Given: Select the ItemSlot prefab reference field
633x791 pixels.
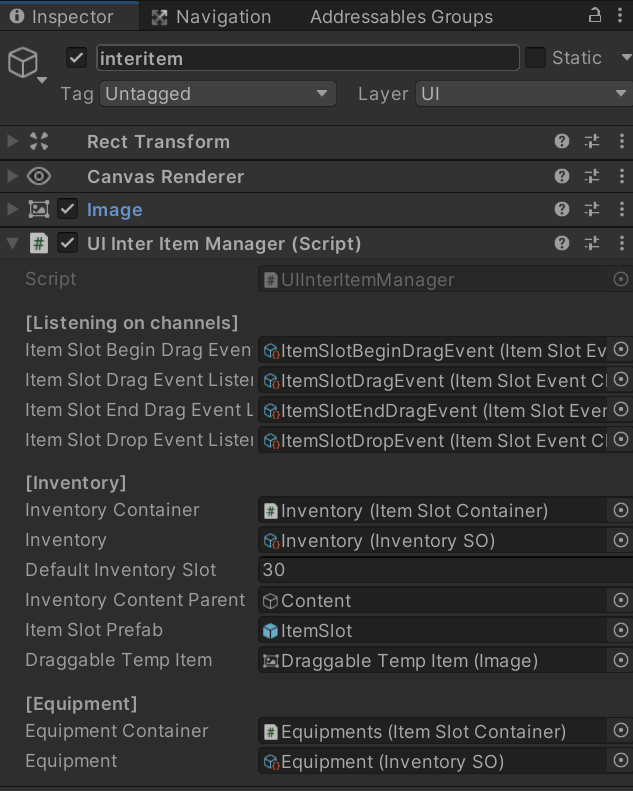Looking at the screenshot, I should tap(434, 631).
